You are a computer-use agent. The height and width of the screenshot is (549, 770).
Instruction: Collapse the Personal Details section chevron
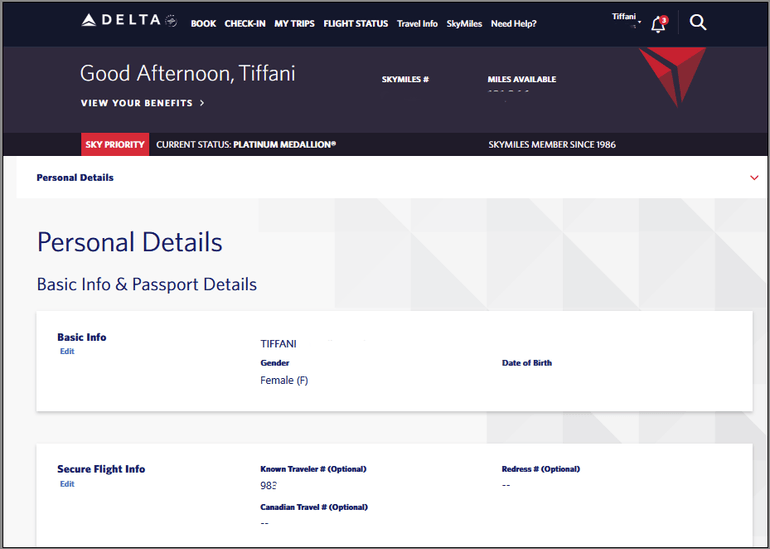754,178
